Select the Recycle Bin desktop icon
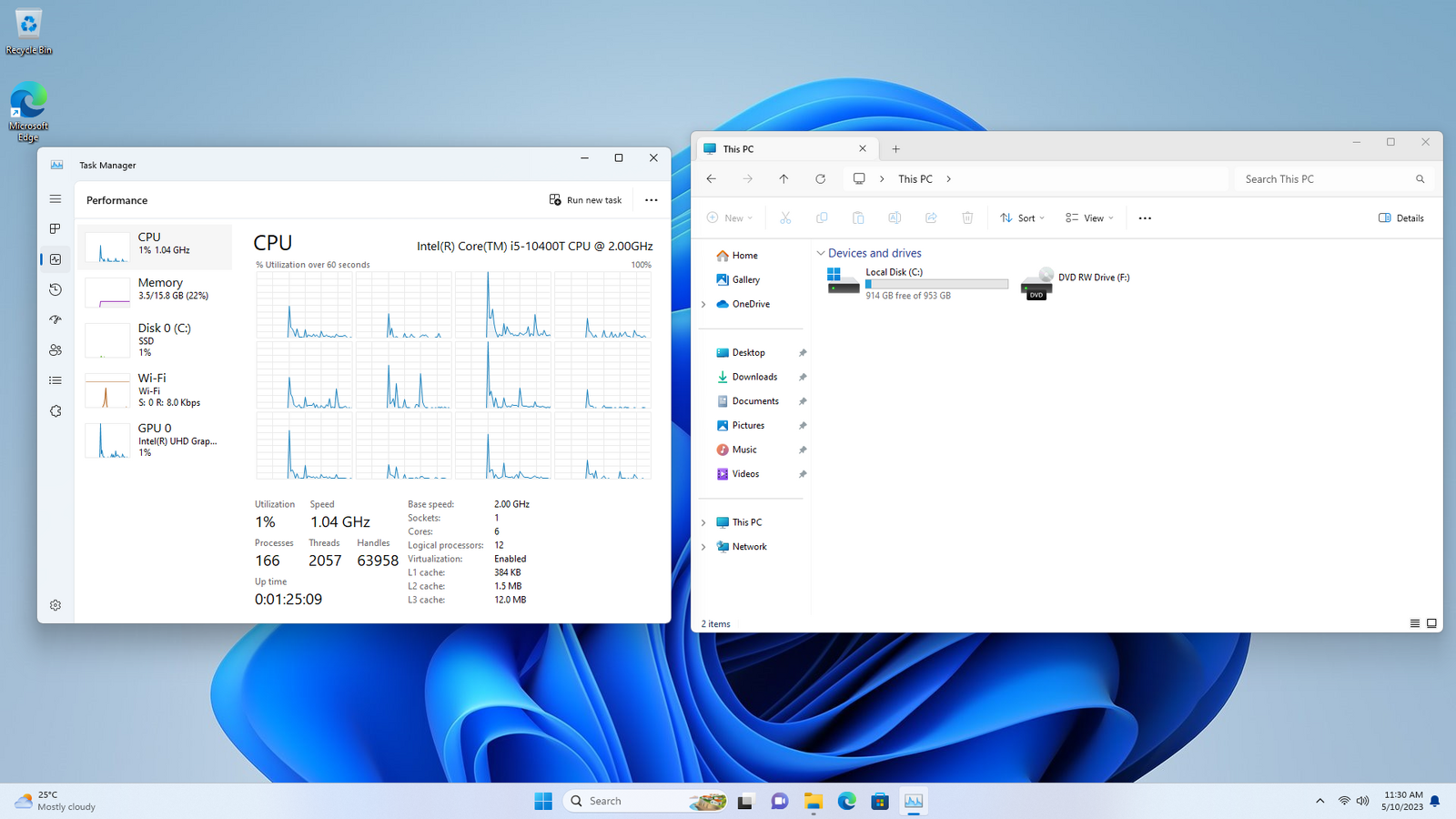Screen dimensions: 1456x819 (x=28, y=31)
